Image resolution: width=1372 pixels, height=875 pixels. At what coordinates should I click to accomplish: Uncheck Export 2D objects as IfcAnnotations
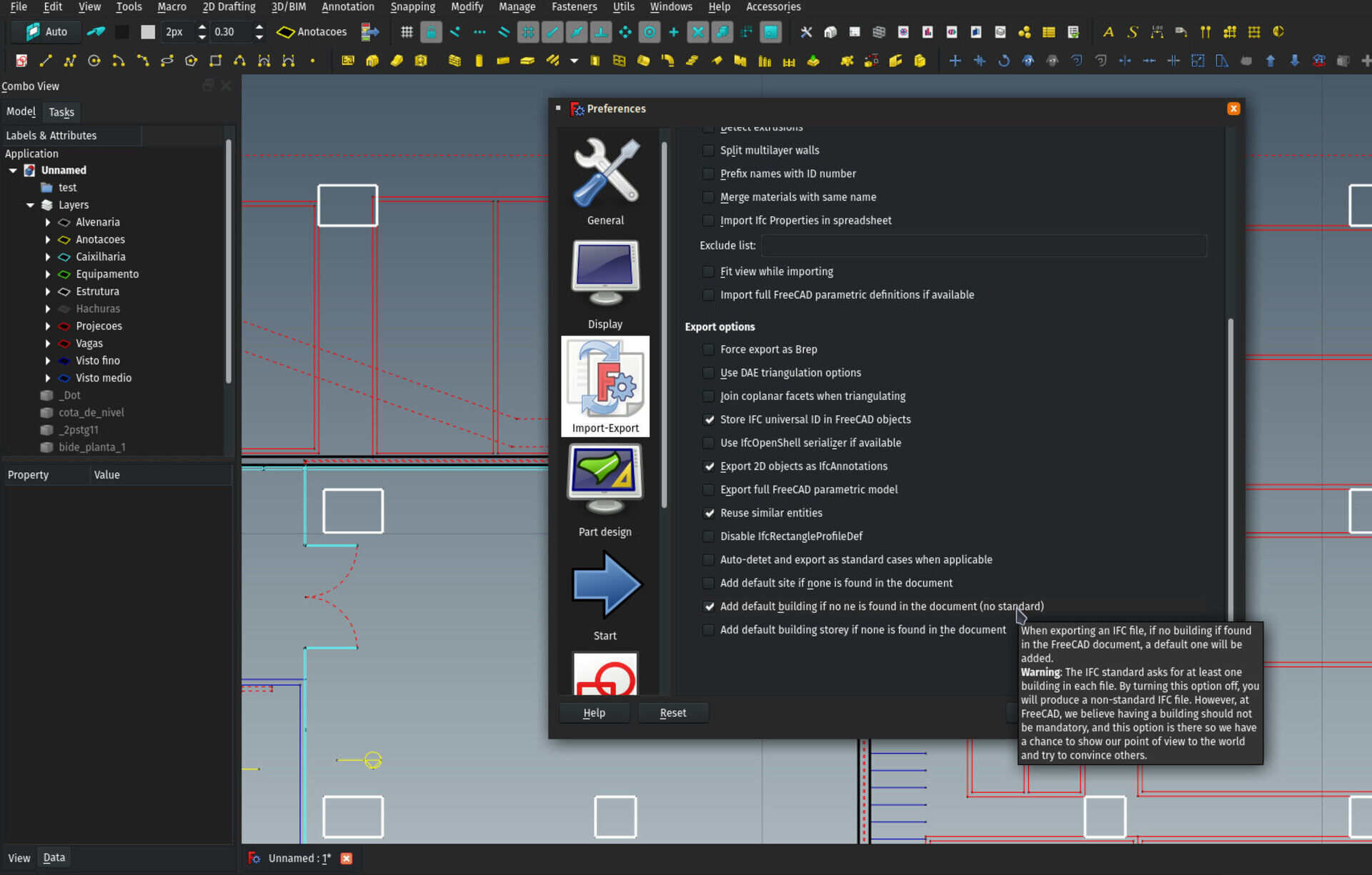click(x=708, y=466)
